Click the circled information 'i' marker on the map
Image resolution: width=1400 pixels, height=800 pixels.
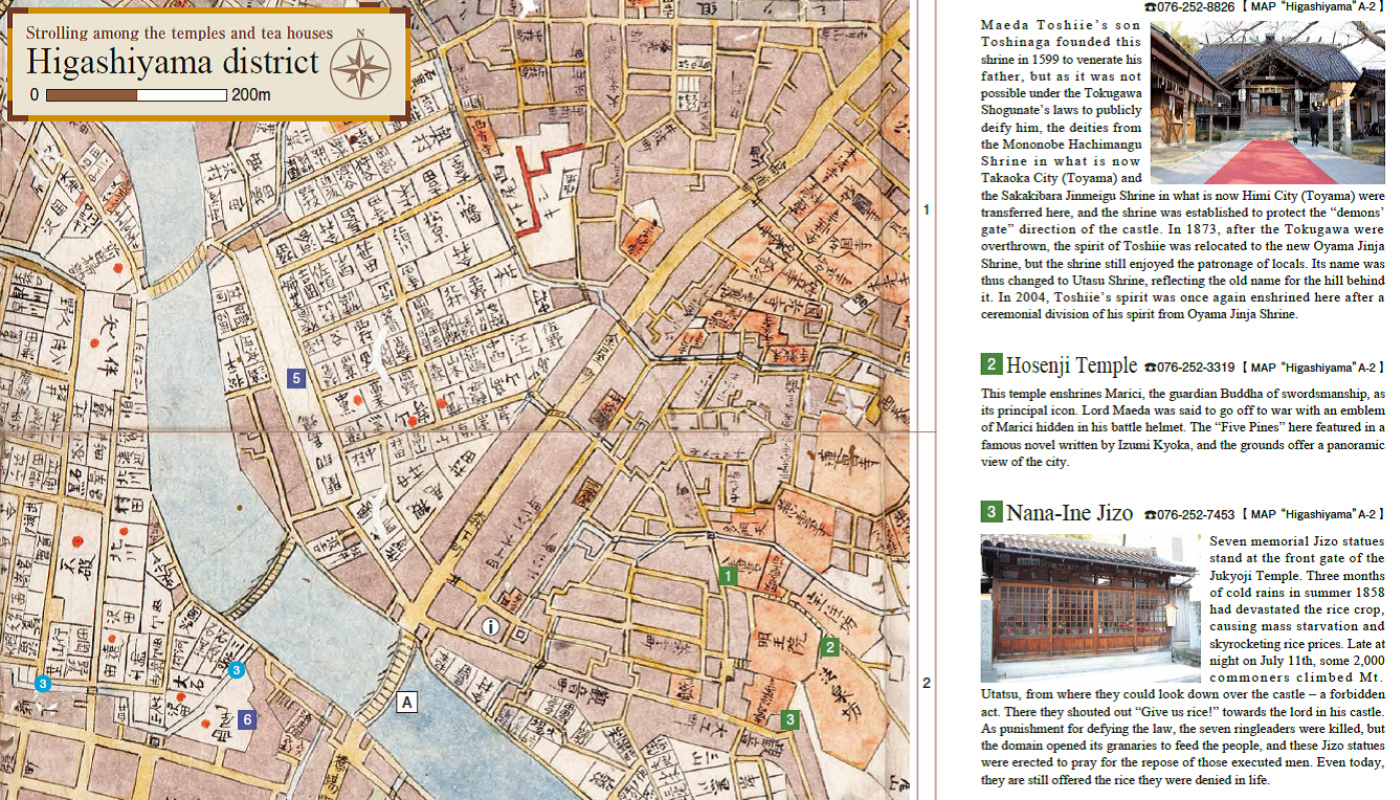[490, 627]
